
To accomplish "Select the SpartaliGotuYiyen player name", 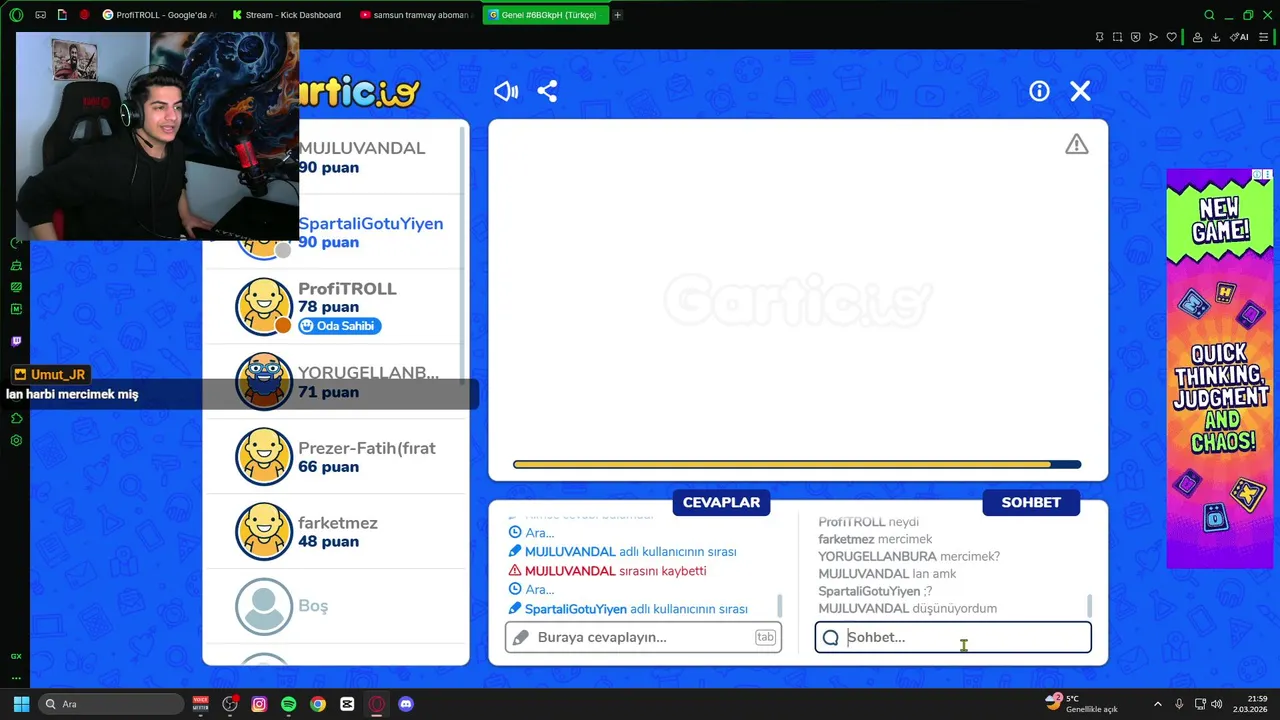I will point(370,223).
